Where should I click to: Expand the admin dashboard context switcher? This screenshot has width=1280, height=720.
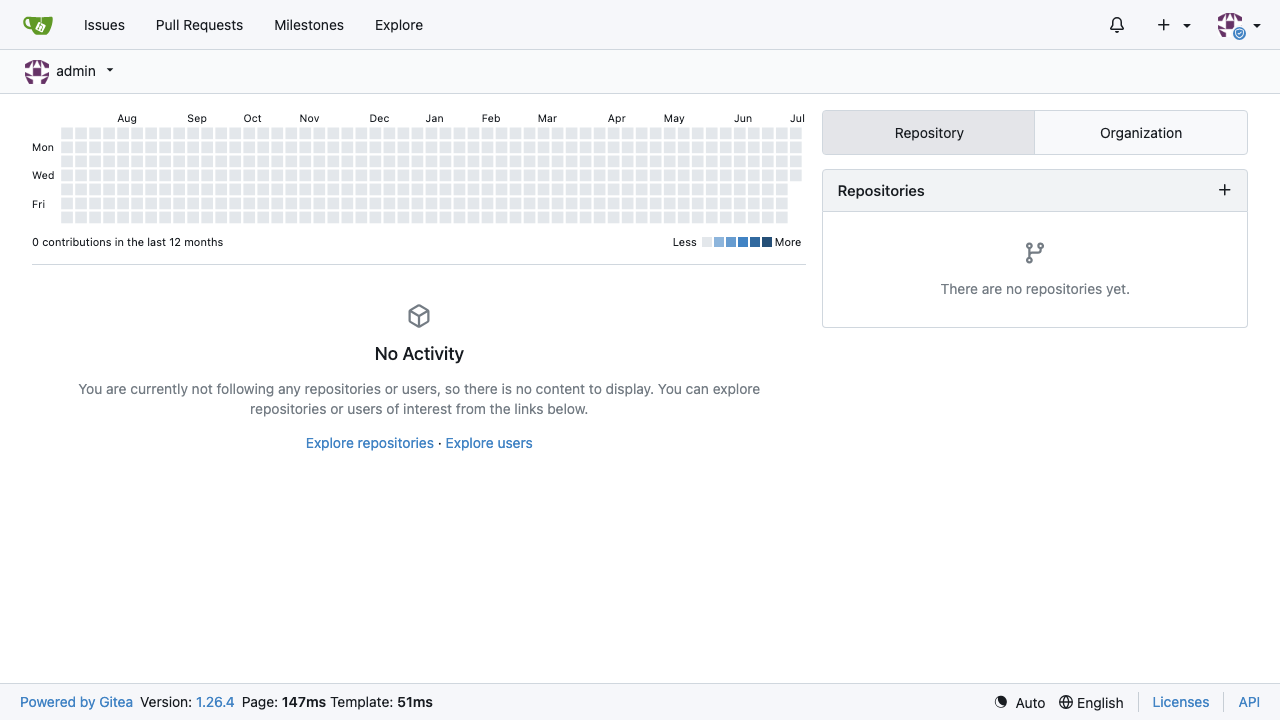[x=69, y=71]
